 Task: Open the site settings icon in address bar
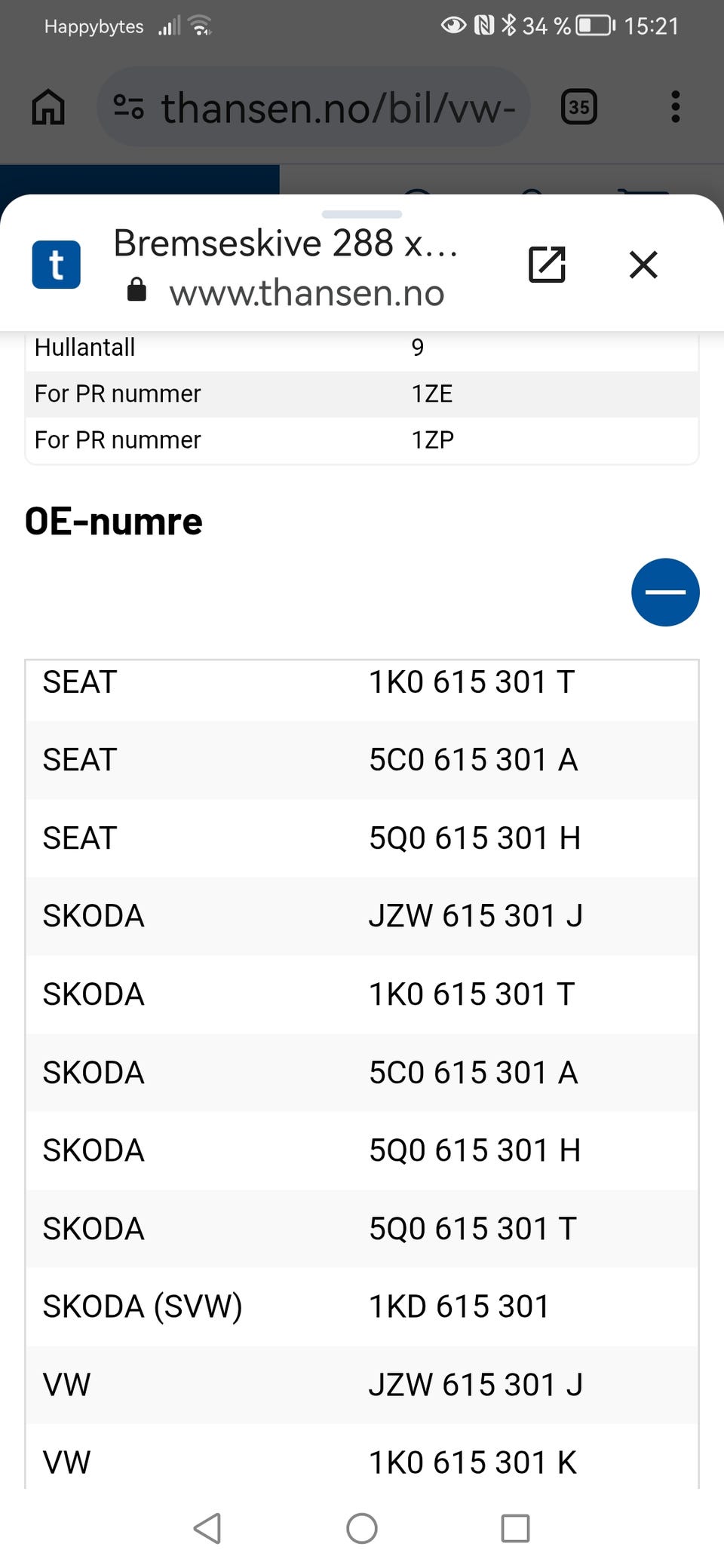pyautogui.click(x=128, y=106)
